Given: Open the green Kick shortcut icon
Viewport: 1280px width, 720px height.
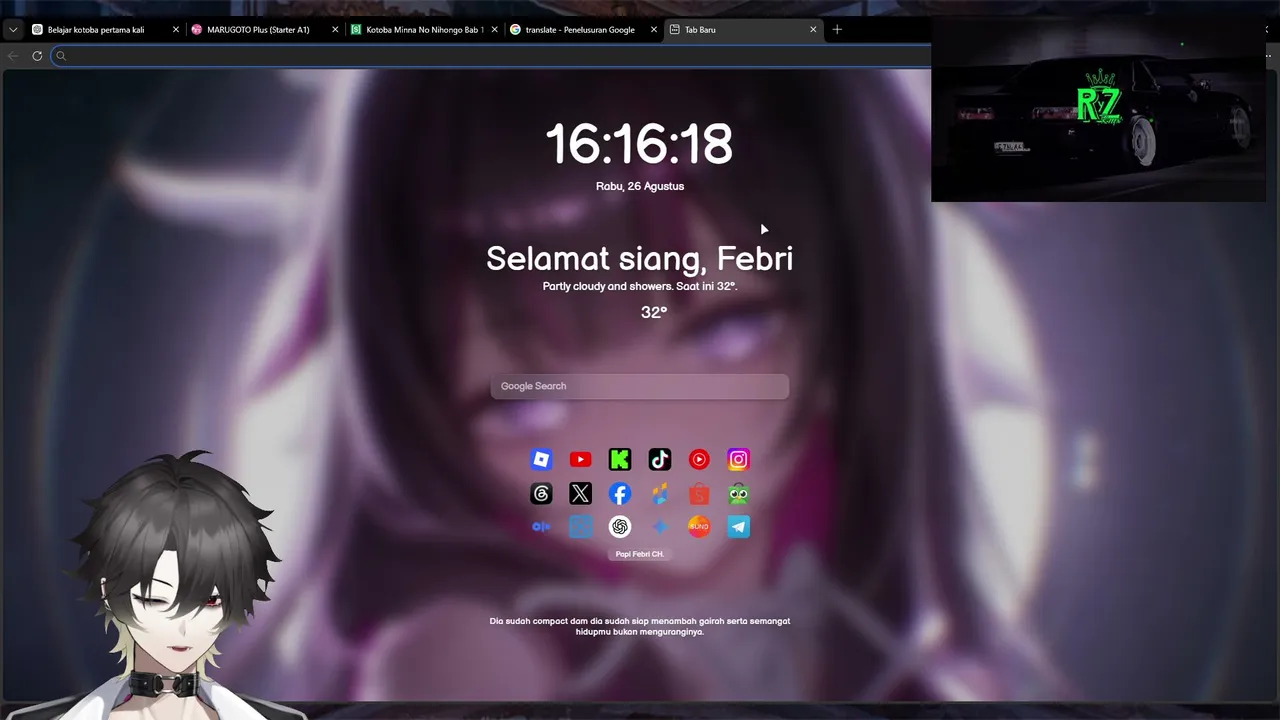Looking at the screenshot, I should 620,460.
